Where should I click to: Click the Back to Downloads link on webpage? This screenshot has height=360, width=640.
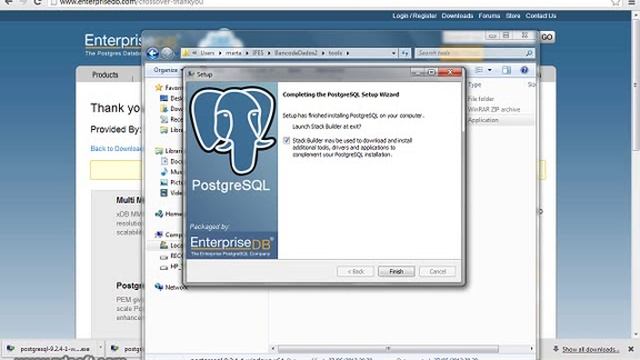point(116,149)
